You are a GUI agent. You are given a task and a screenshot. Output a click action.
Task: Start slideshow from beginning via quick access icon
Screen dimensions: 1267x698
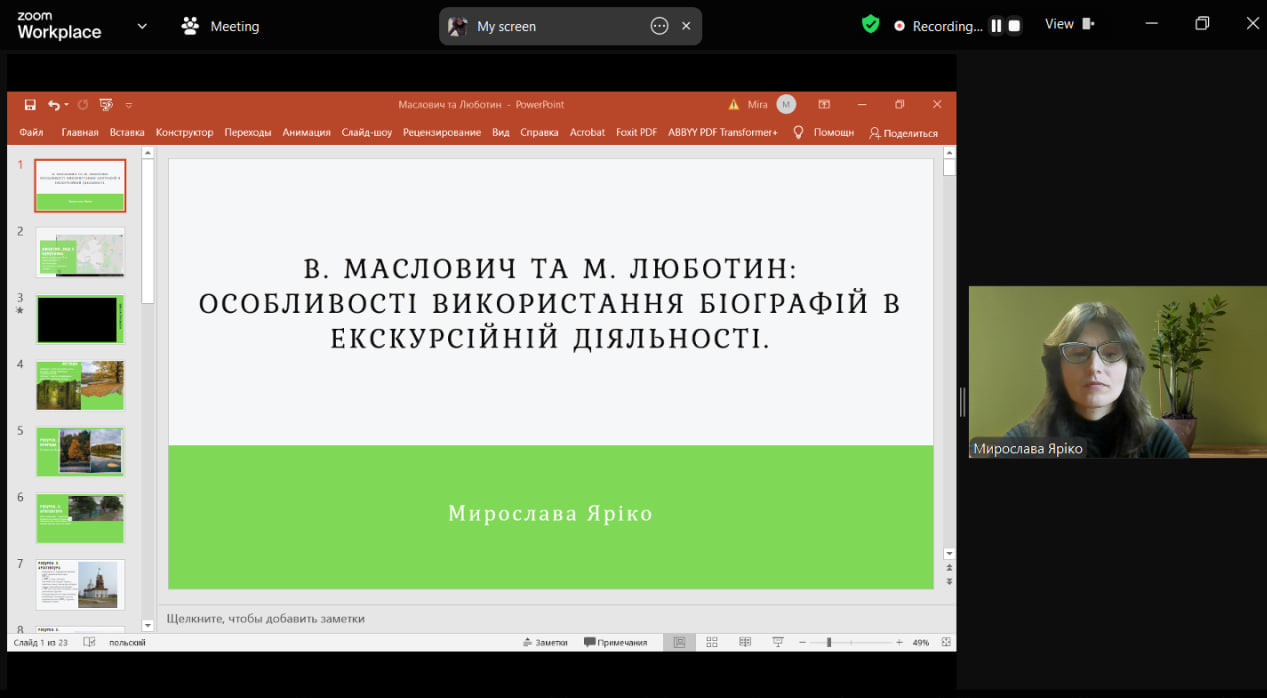point(106,104)
